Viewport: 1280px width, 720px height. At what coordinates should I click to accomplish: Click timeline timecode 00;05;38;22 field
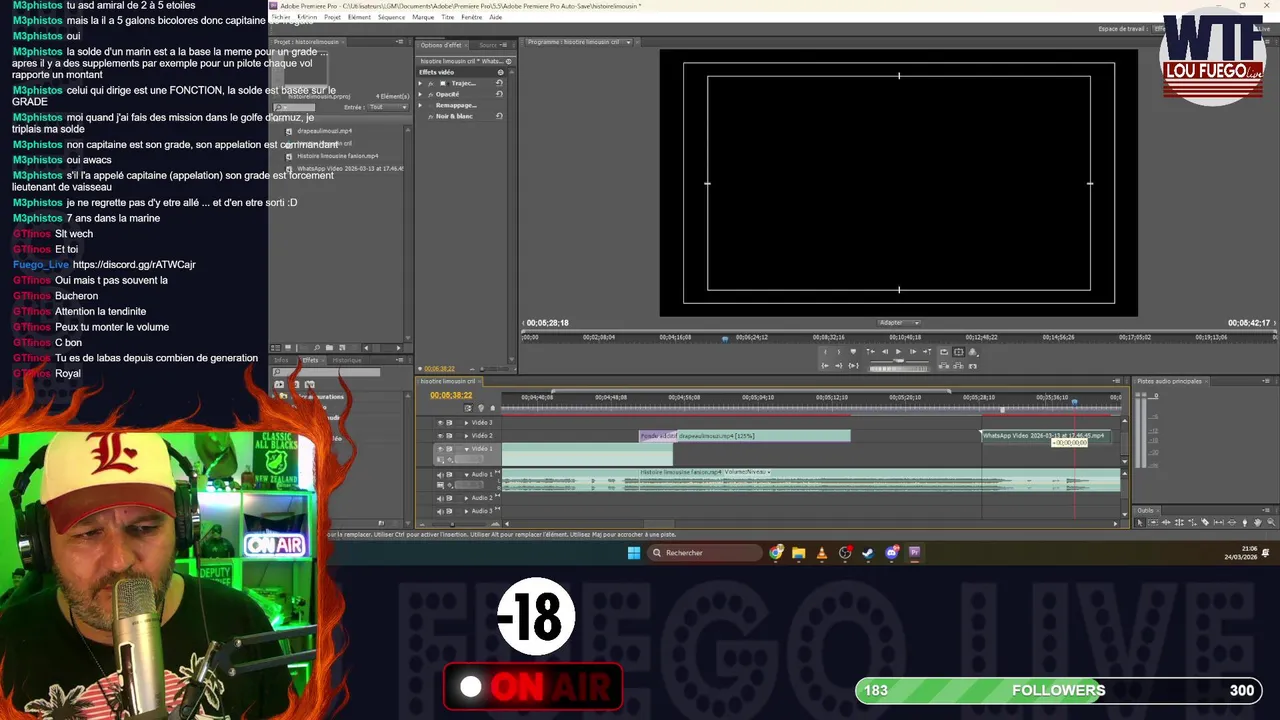(x=451, y=395)
